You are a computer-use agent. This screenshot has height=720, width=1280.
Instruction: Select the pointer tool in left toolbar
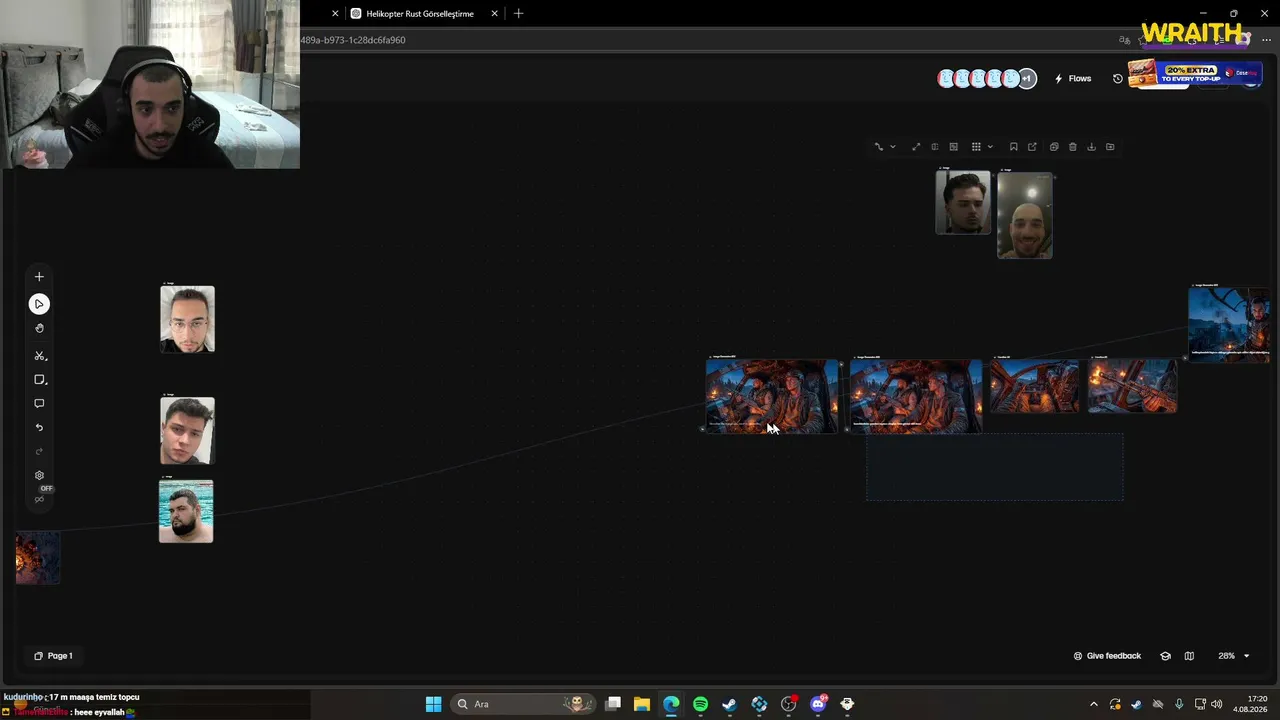point(39,304)
